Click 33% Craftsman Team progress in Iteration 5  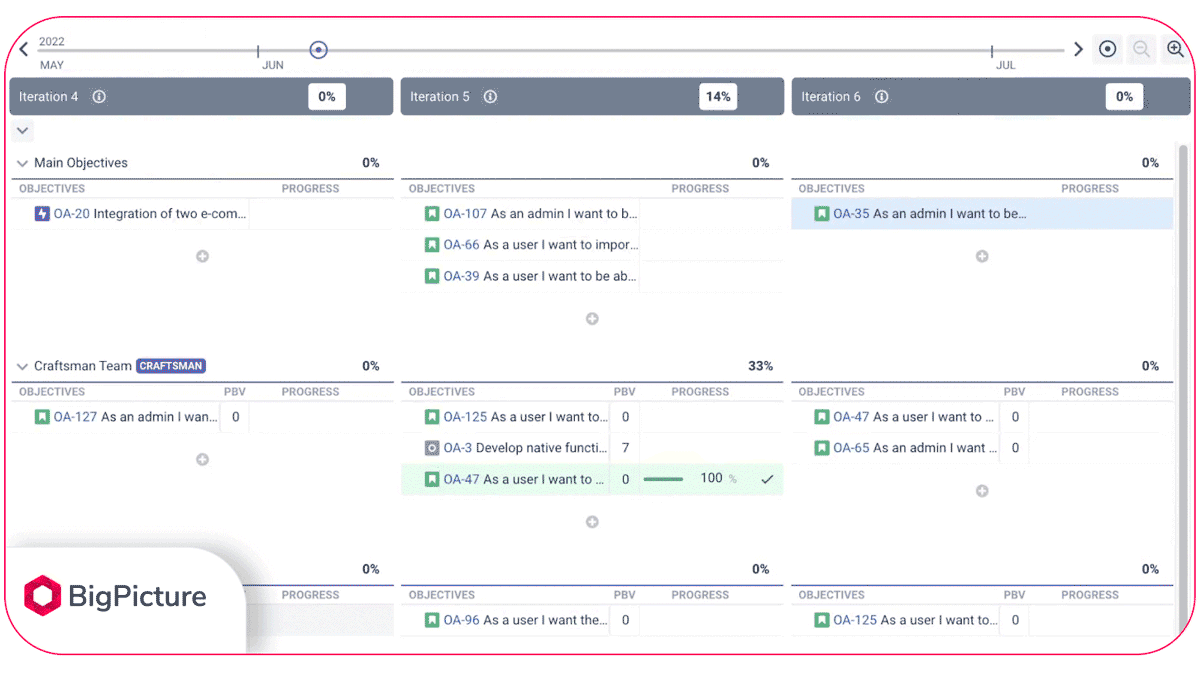pyautogui.click(x=760, y=366)
